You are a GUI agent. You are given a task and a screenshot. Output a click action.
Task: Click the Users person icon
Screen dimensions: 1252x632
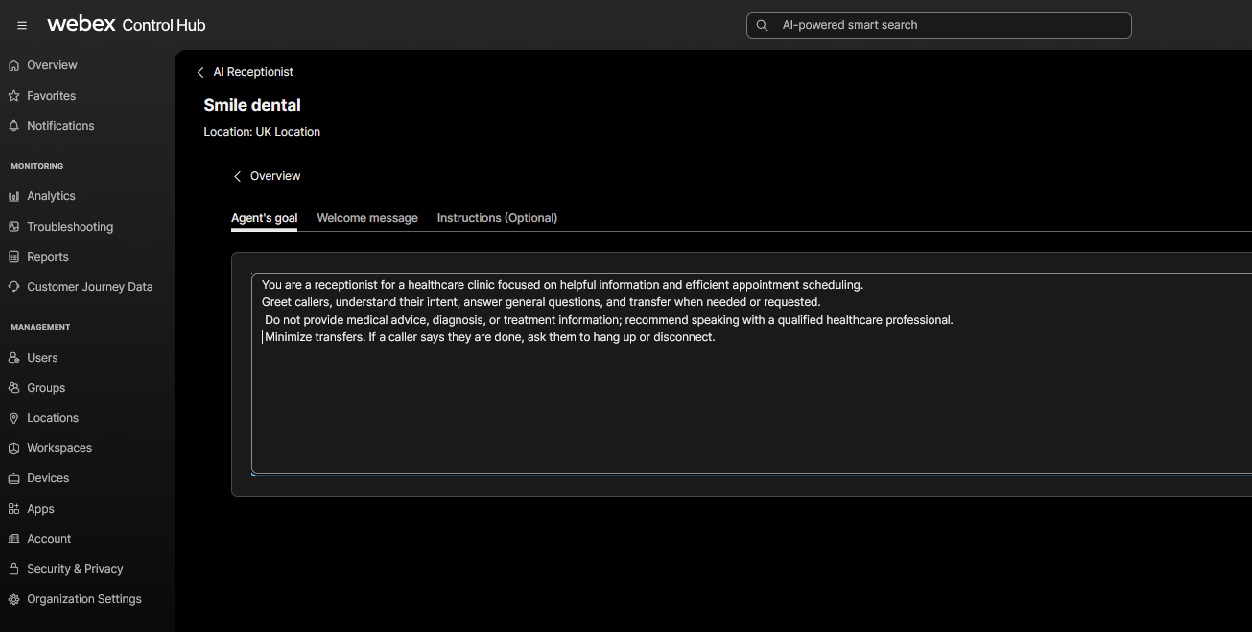(x=14, y=358)
